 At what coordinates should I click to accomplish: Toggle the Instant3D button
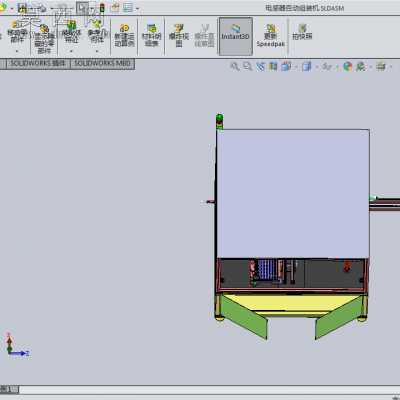click(x=236, y=36)
